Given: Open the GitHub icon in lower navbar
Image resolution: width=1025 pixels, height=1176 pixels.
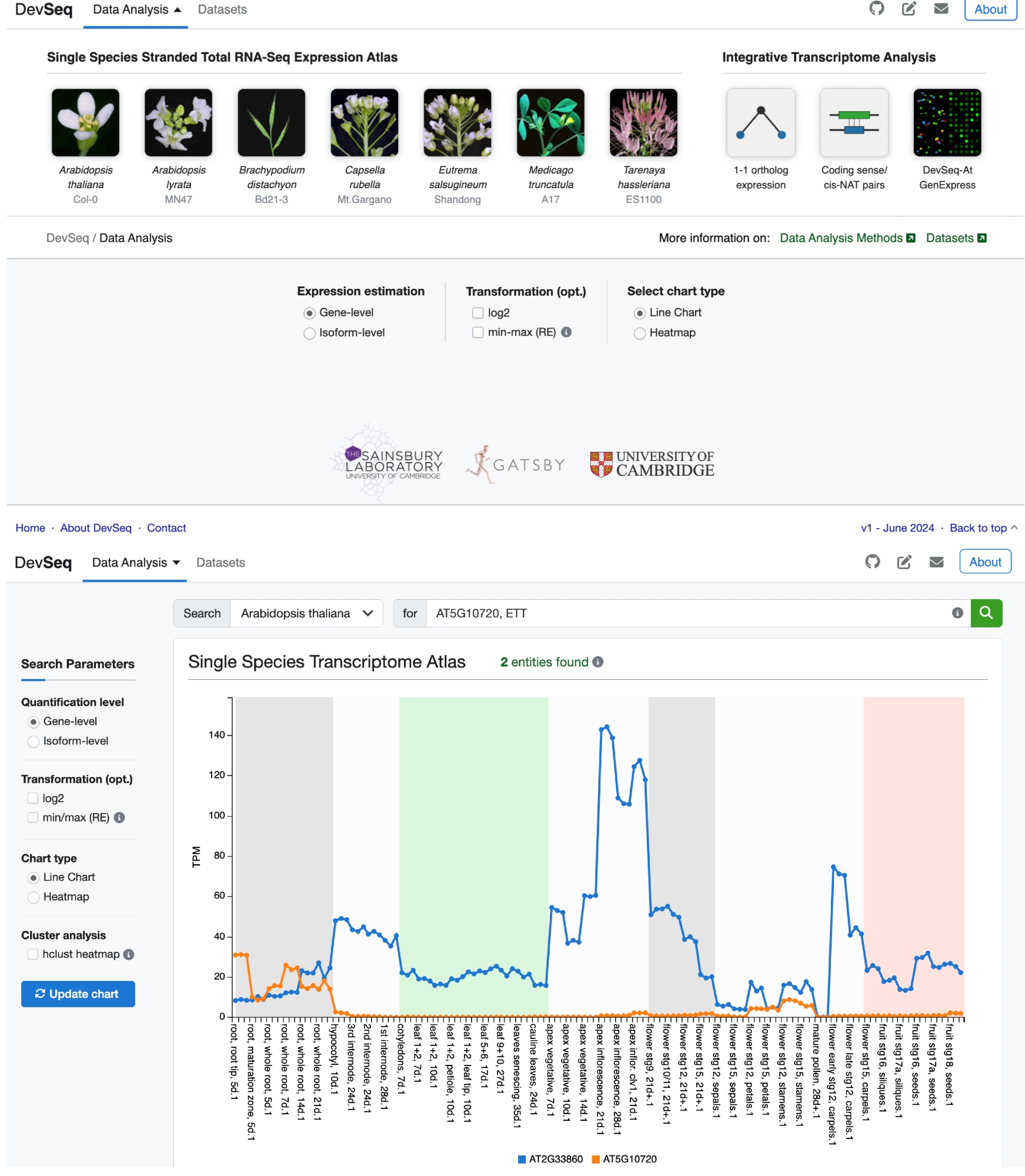Looking at the screenshot, I should [872, 562].
